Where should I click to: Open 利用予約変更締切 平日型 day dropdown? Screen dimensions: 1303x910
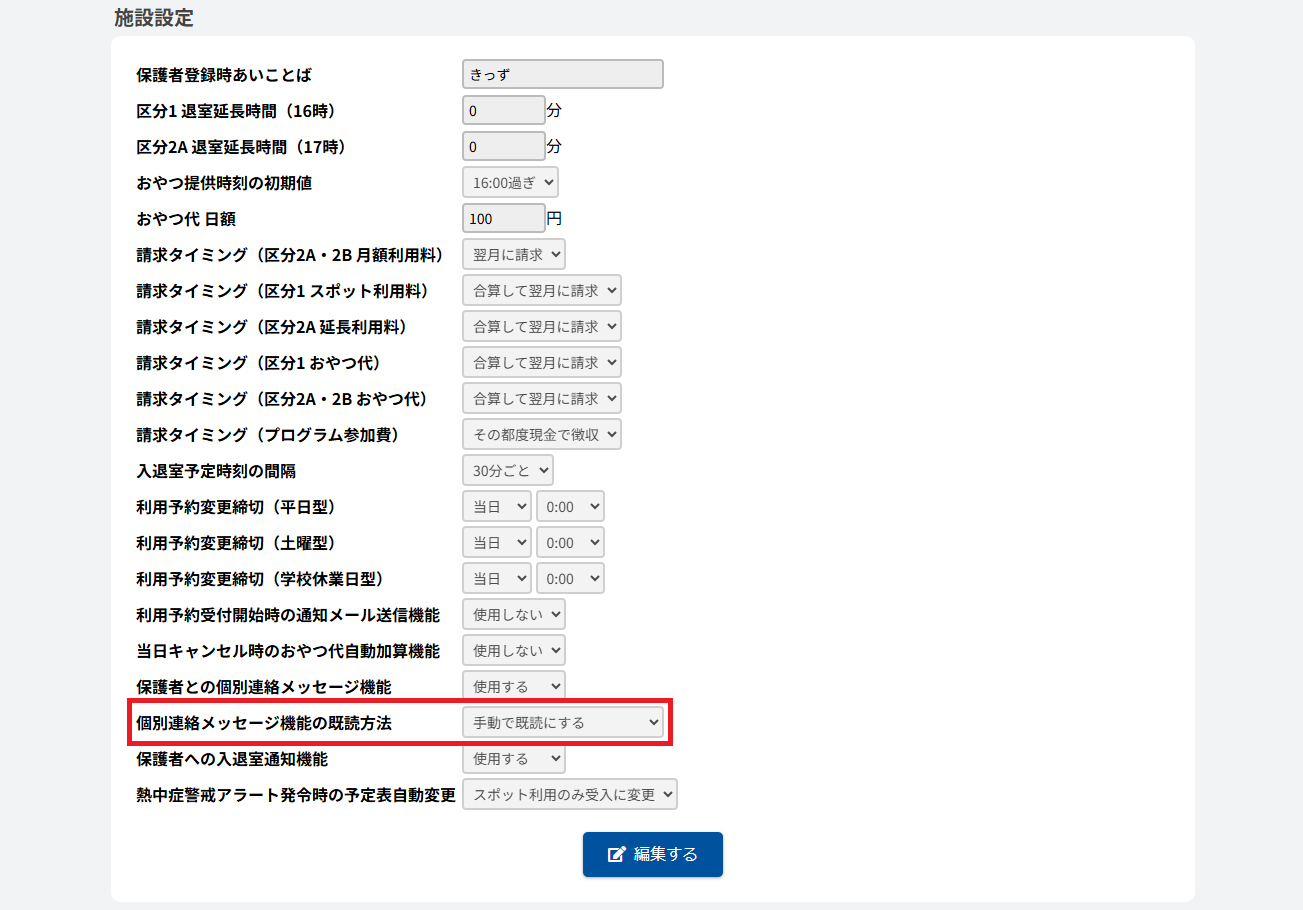[x=496, y=506]
